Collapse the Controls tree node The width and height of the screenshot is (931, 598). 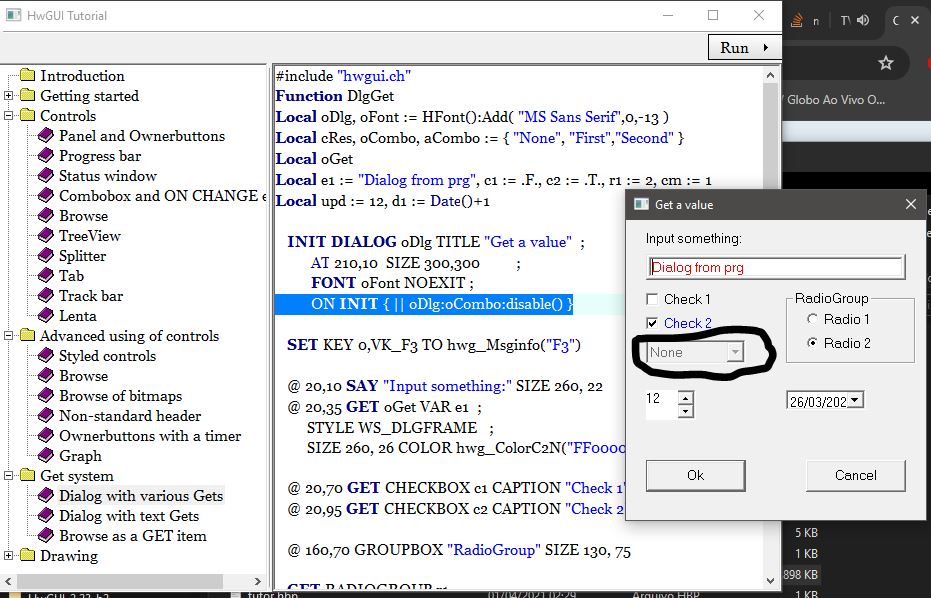[9, 116]
